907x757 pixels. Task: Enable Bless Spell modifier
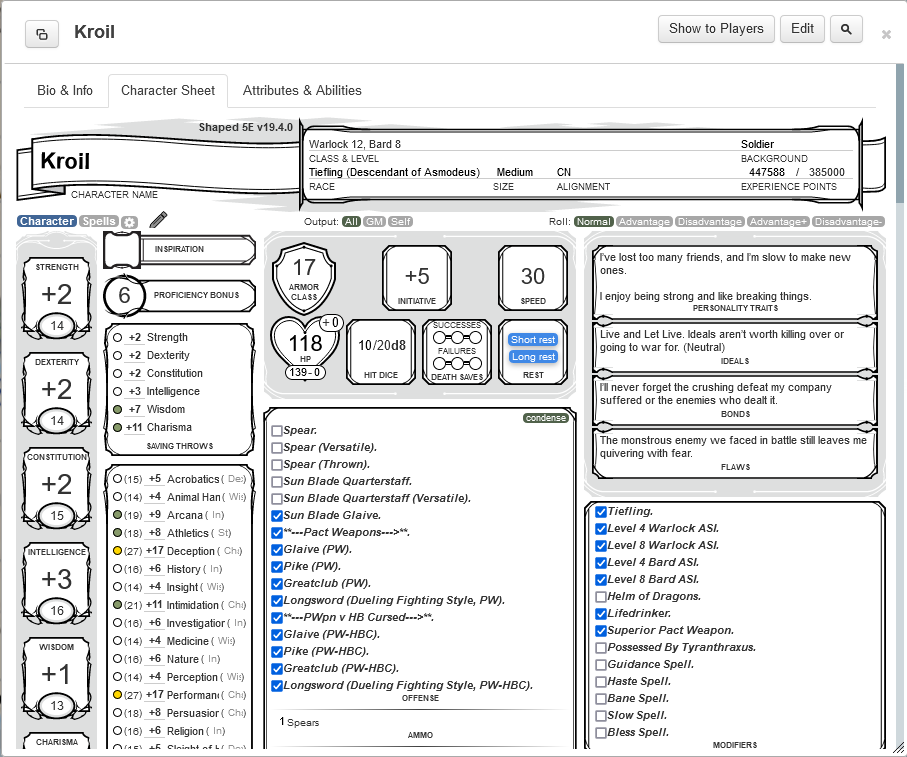click(601, 733)
